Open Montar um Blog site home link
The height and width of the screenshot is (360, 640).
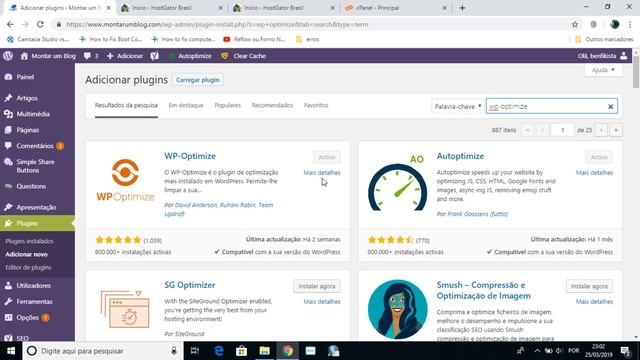pos(48,56)
